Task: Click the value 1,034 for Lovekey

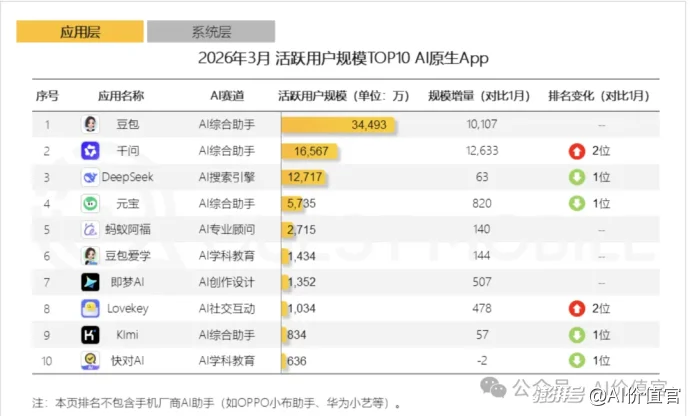Action: coord(301,309)
